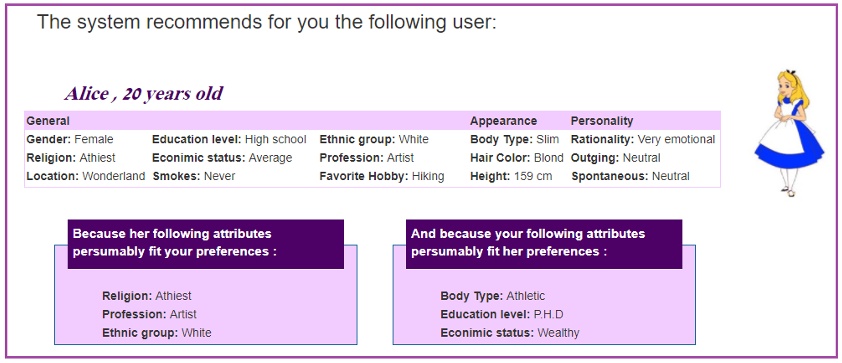Click the 'And because your following attributes' box header
Viewport: 842px width, 363px height.
pyautogui.click(x=544, y=244)
